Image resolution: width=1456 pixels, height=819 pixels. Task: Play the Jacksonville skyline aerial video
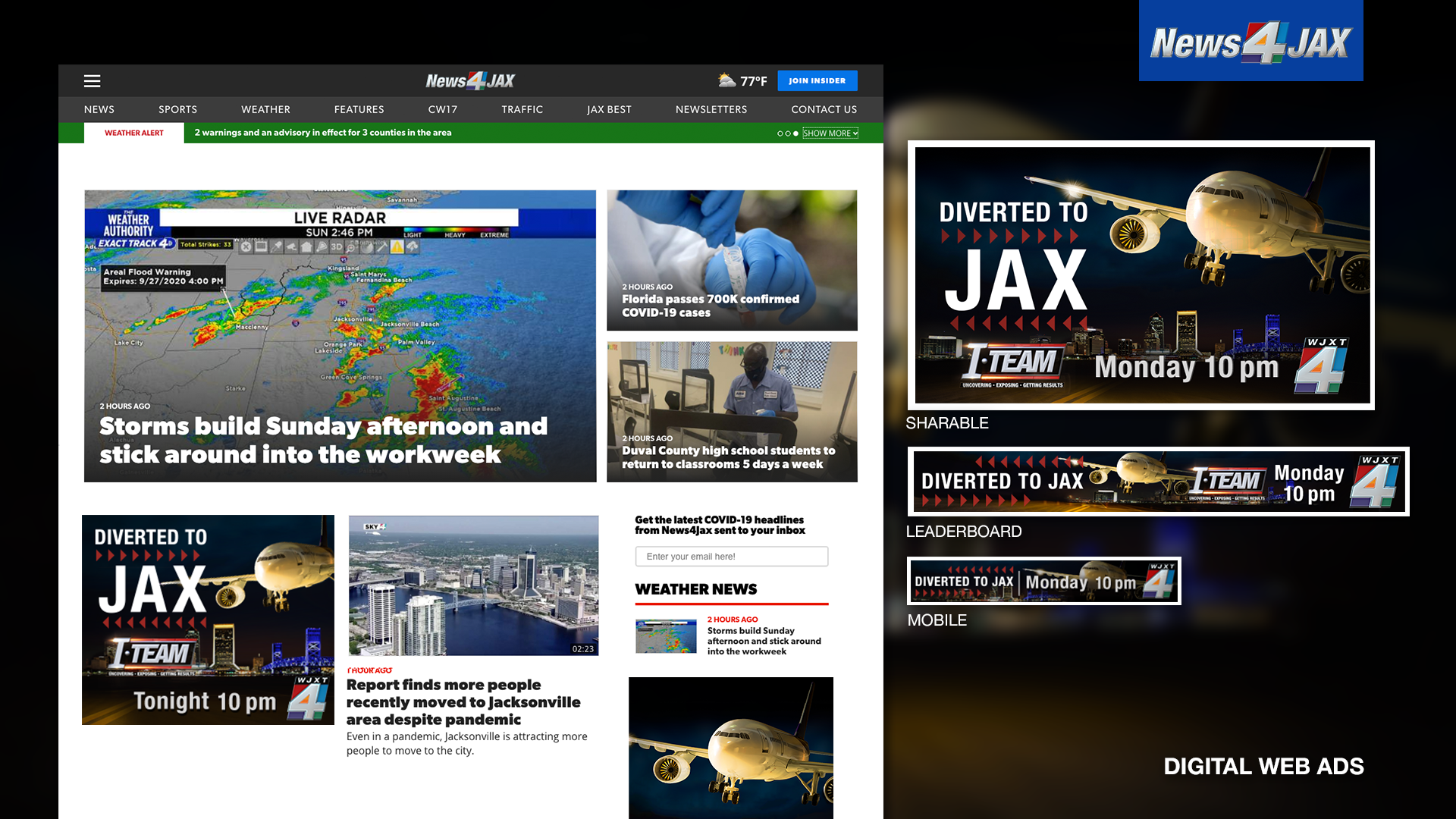[x=473, y=585]
